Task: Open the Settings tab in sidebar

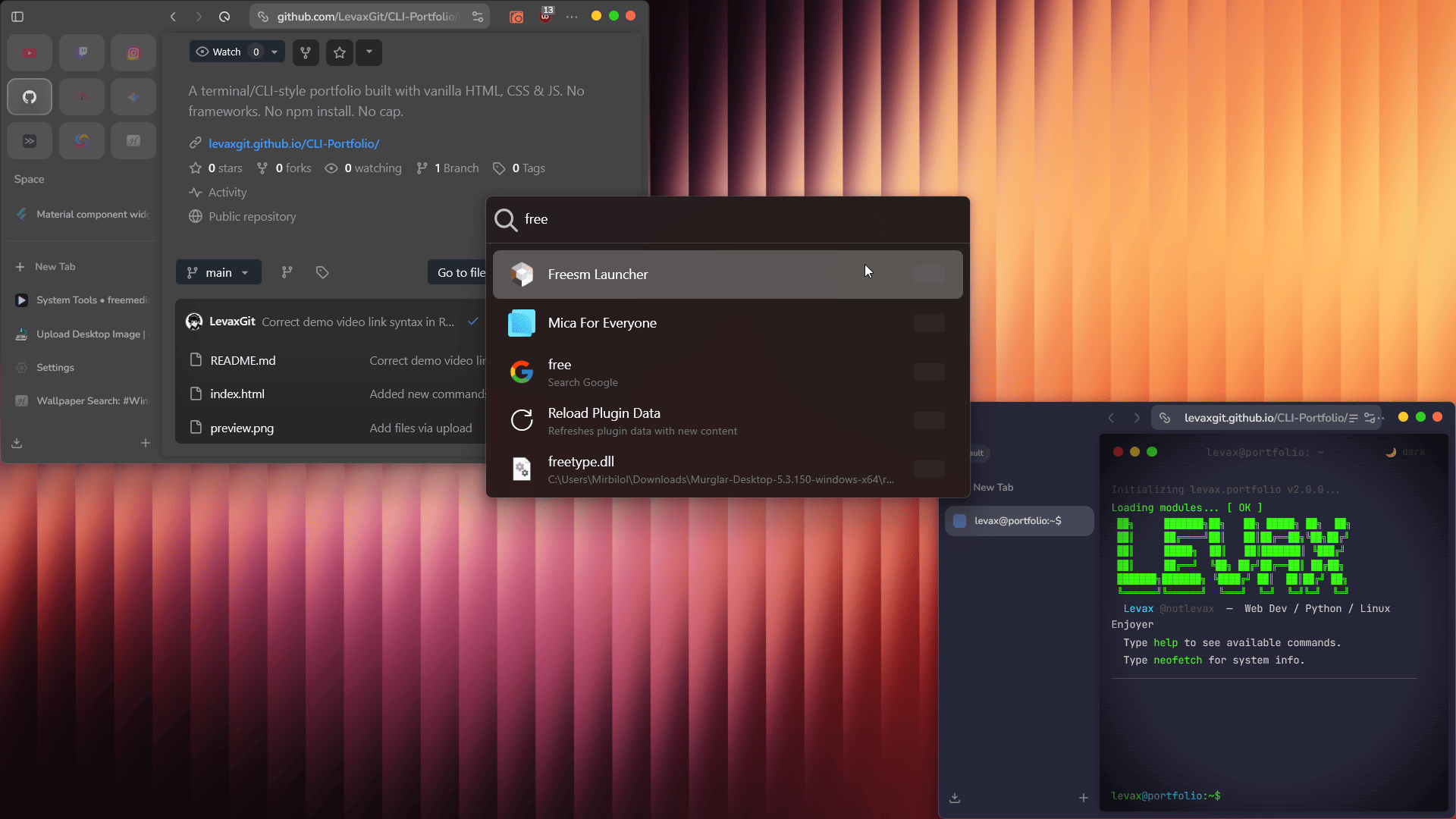Action: tap(55, 368)
